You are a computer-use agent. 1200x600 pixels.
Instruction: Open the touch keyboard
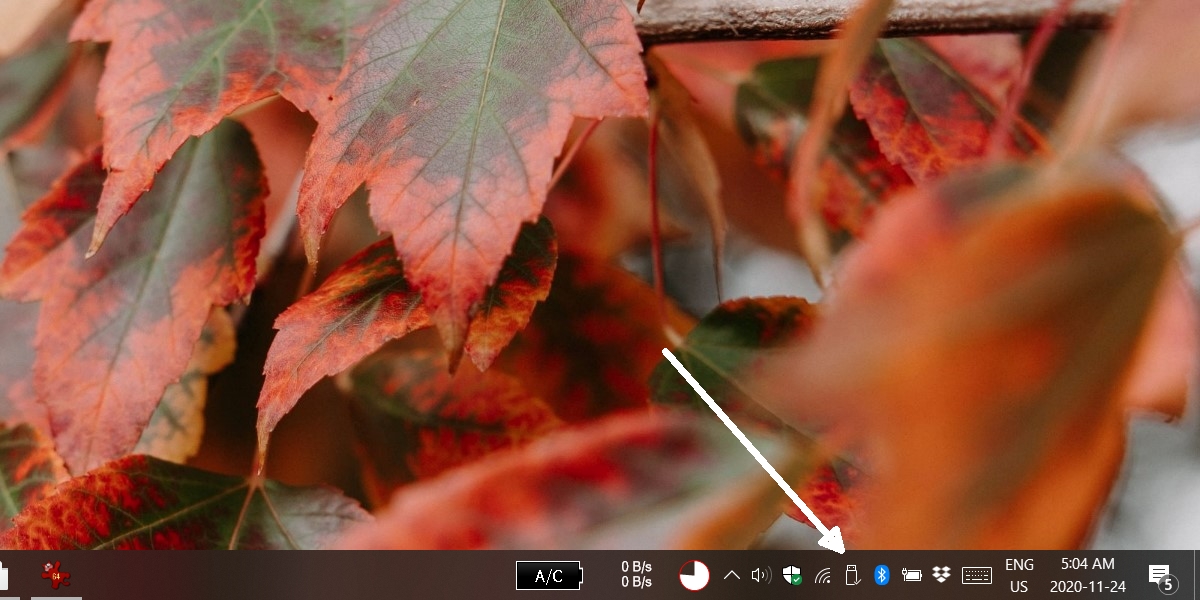point(977,575)
